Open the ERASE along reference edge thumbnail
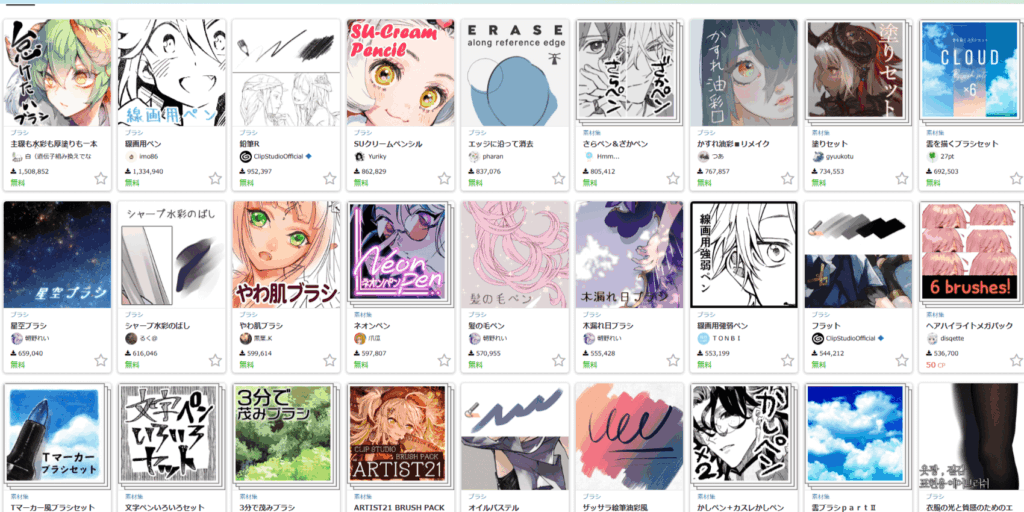 tap(515, 72)
